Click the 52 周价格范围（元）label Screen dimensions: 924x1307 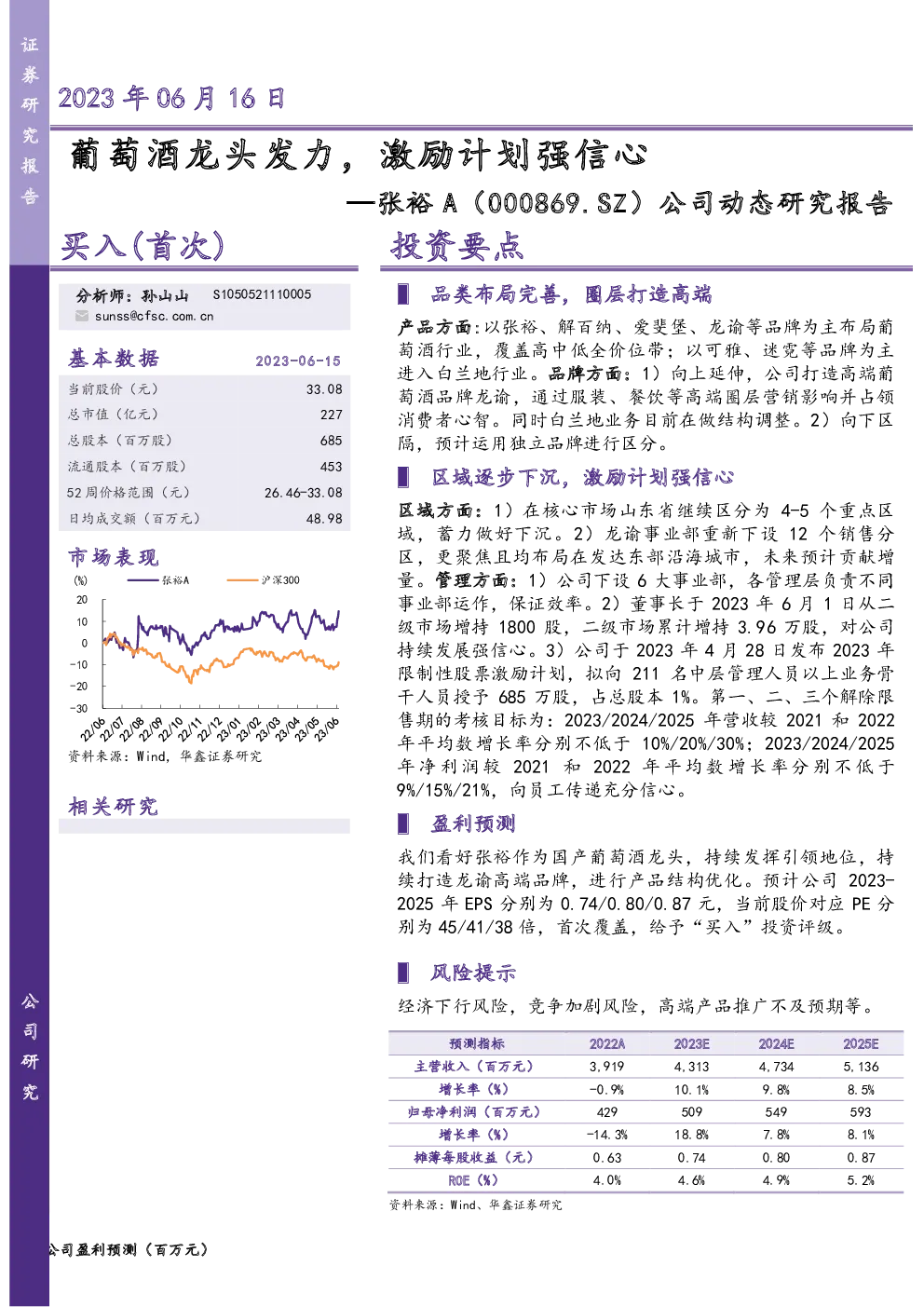pyautogui.click(x=128, y=493)
